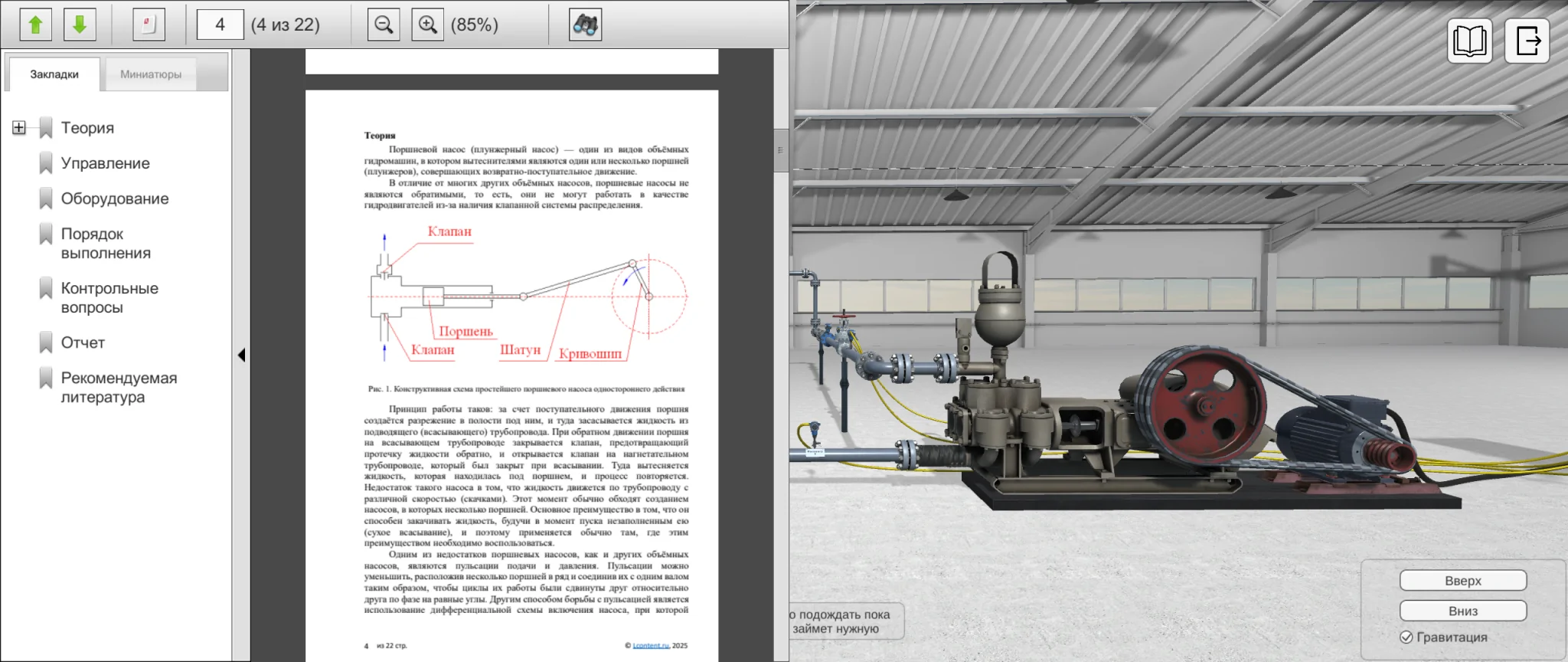Switch to the Закладки tab
Image resolution: width=1568 pixels, height=662 pixels.
click(54, 74)
